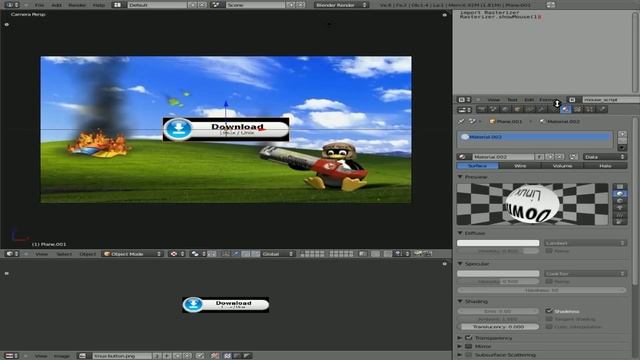Edit the Material.002 name field
Screen dimensions: 640x360
click(x=503, y=157)
